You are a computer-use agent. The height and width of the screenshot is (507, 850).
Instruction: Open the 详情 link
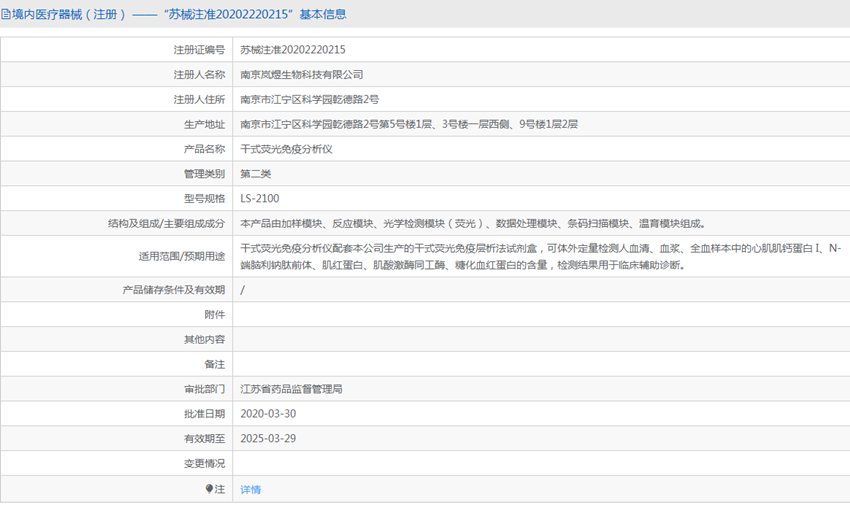250,490
